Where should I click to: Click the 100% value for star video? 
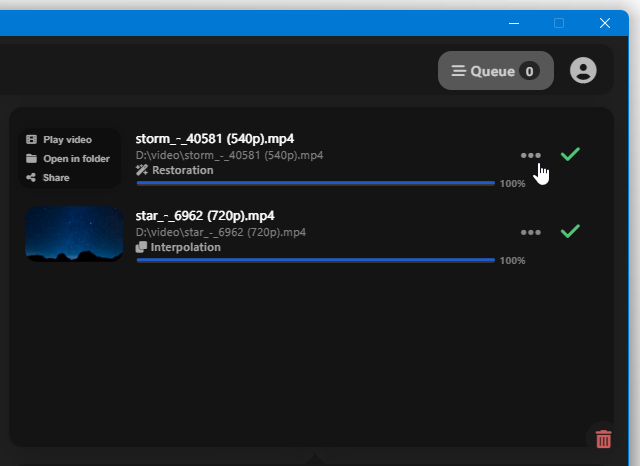513,260
